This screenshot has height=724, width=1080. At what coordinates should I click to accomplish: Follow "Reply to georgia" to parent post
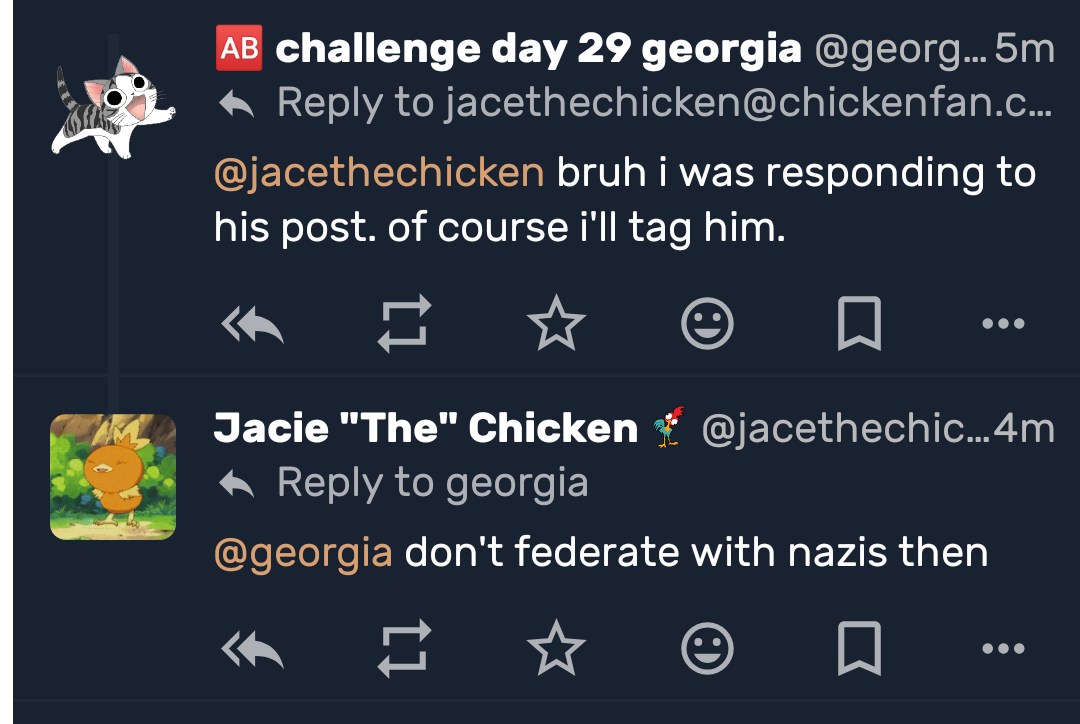click(x=431, y=483)
